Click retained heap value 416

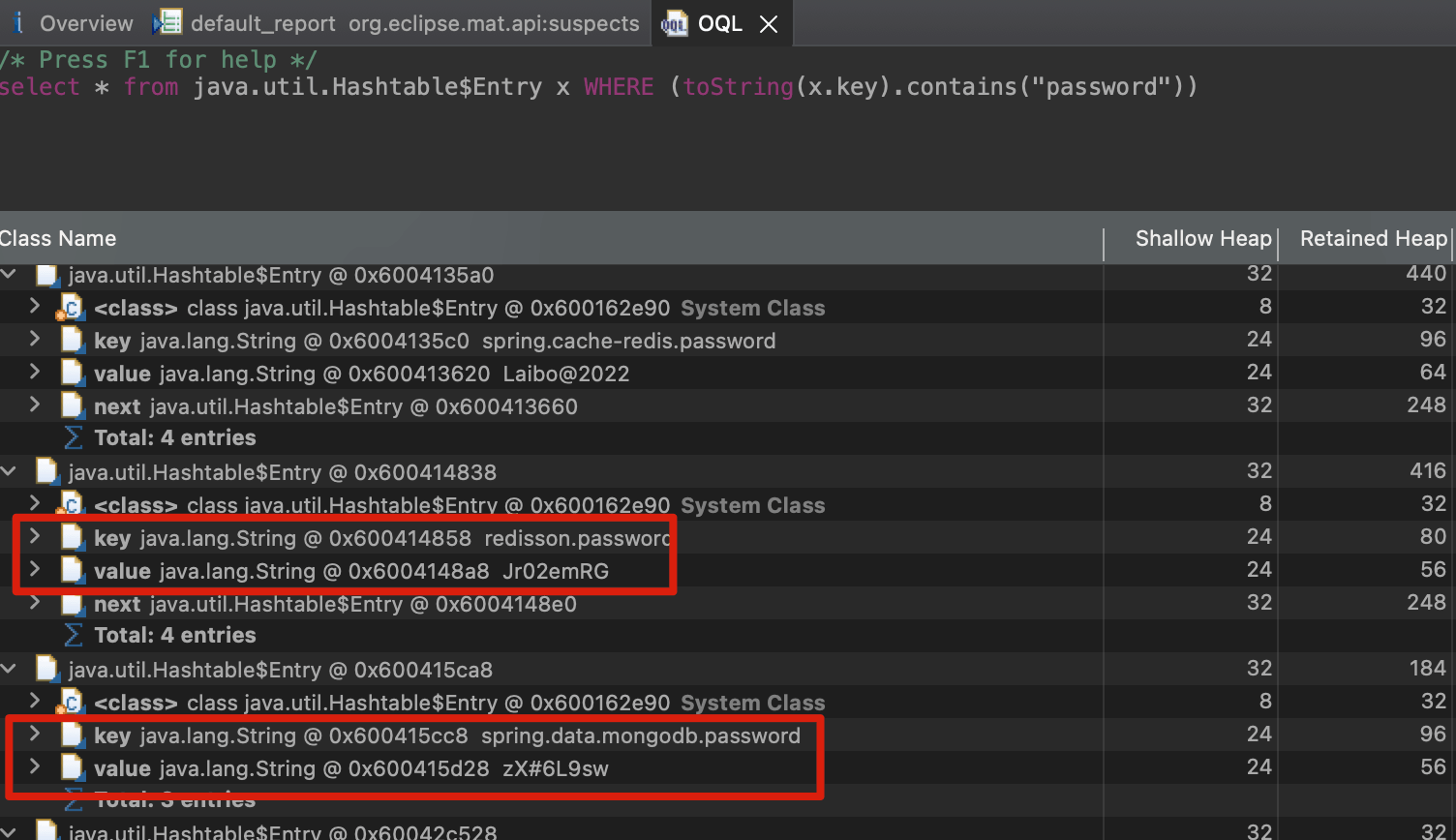(x=1428, y=471)
